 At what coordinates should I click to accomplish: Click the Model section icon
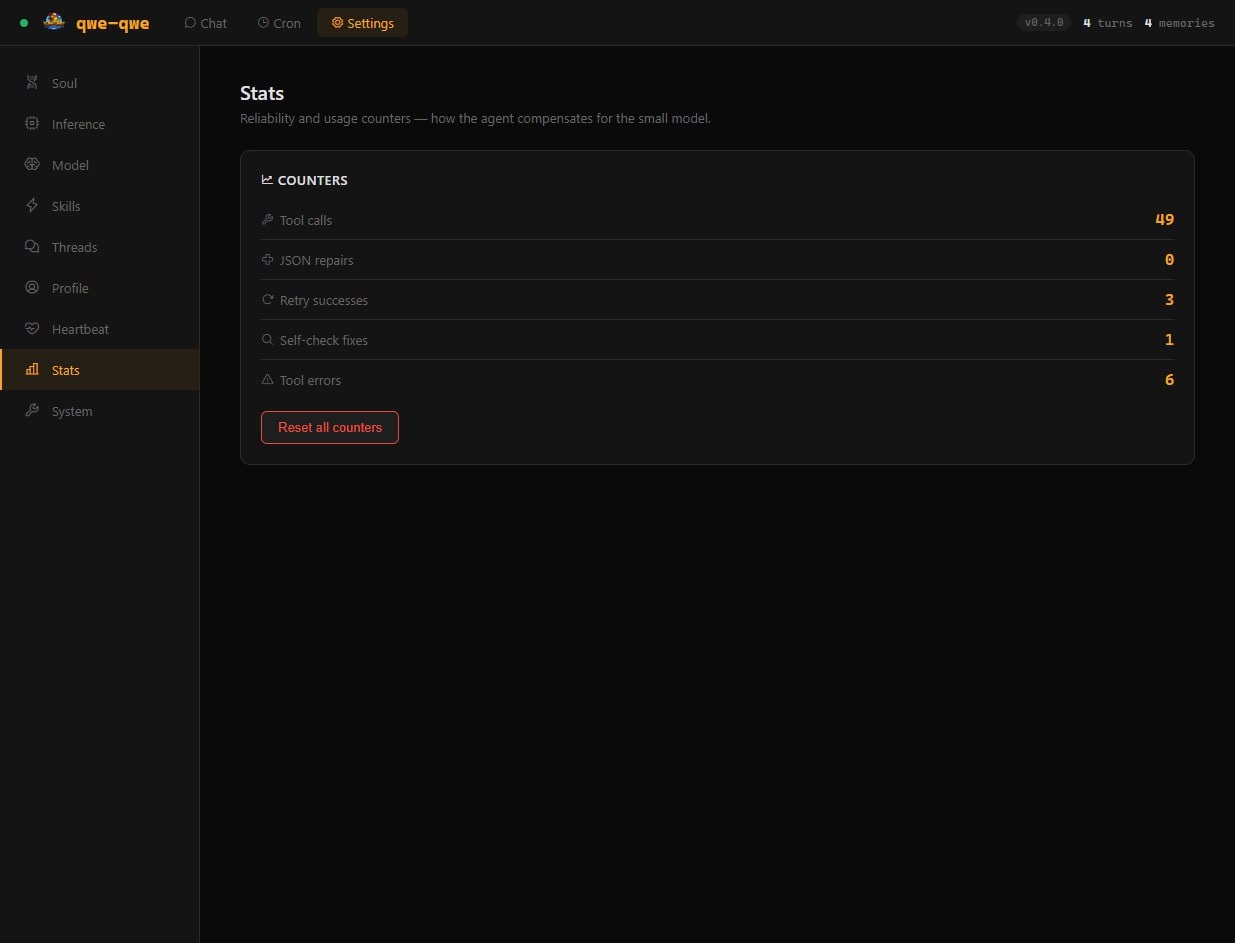pos(32,165)
